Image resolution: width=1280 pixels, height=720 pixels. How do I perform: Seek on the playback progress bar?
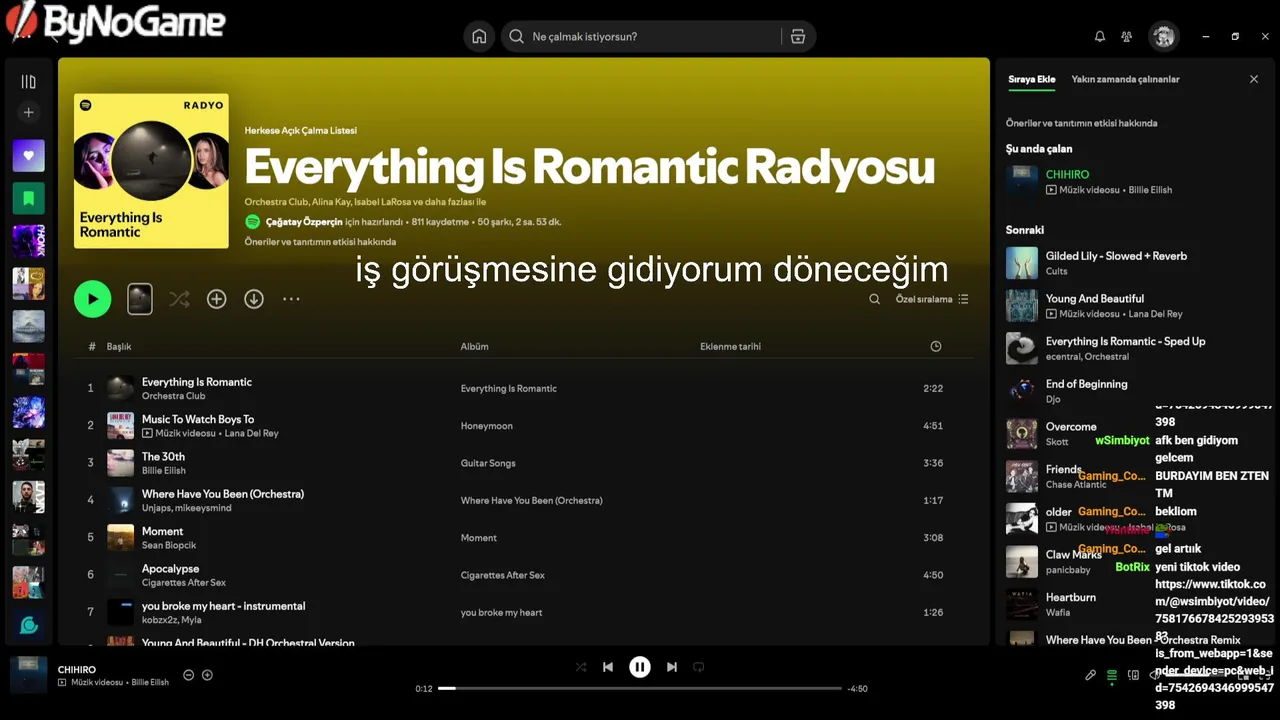coord(640,688)
